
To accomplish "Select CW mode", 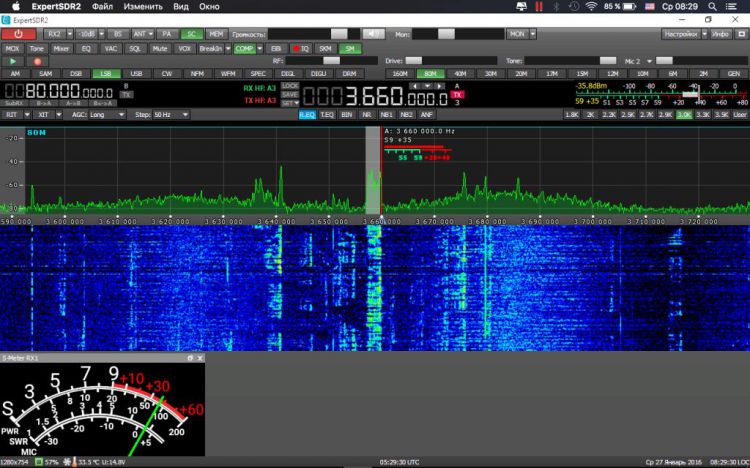I will click(x=166, y=74).
